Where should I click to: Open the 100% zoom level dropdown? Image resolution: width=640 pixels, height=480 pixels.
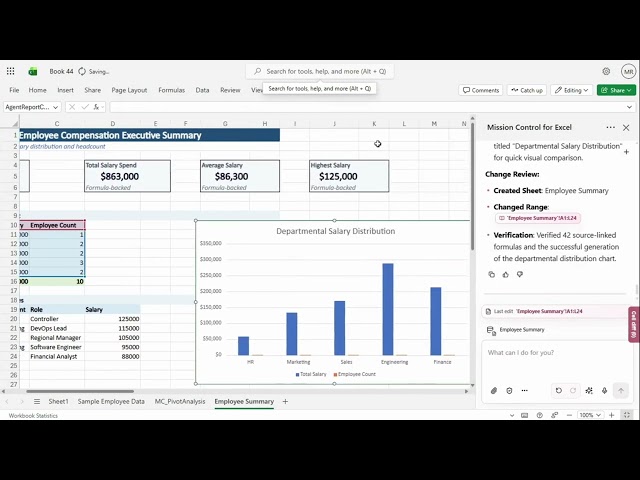coord(590,415)
